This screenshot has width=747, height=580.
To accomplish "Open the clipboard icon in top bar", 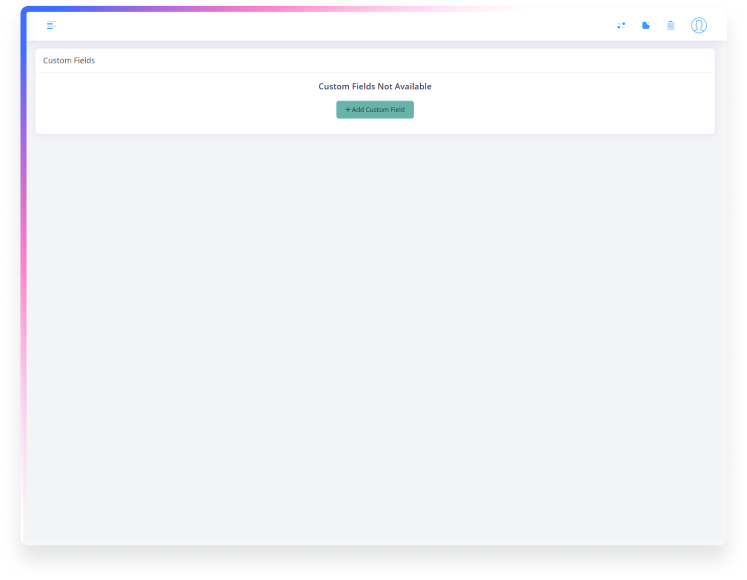I will click(x=671, y=25).
